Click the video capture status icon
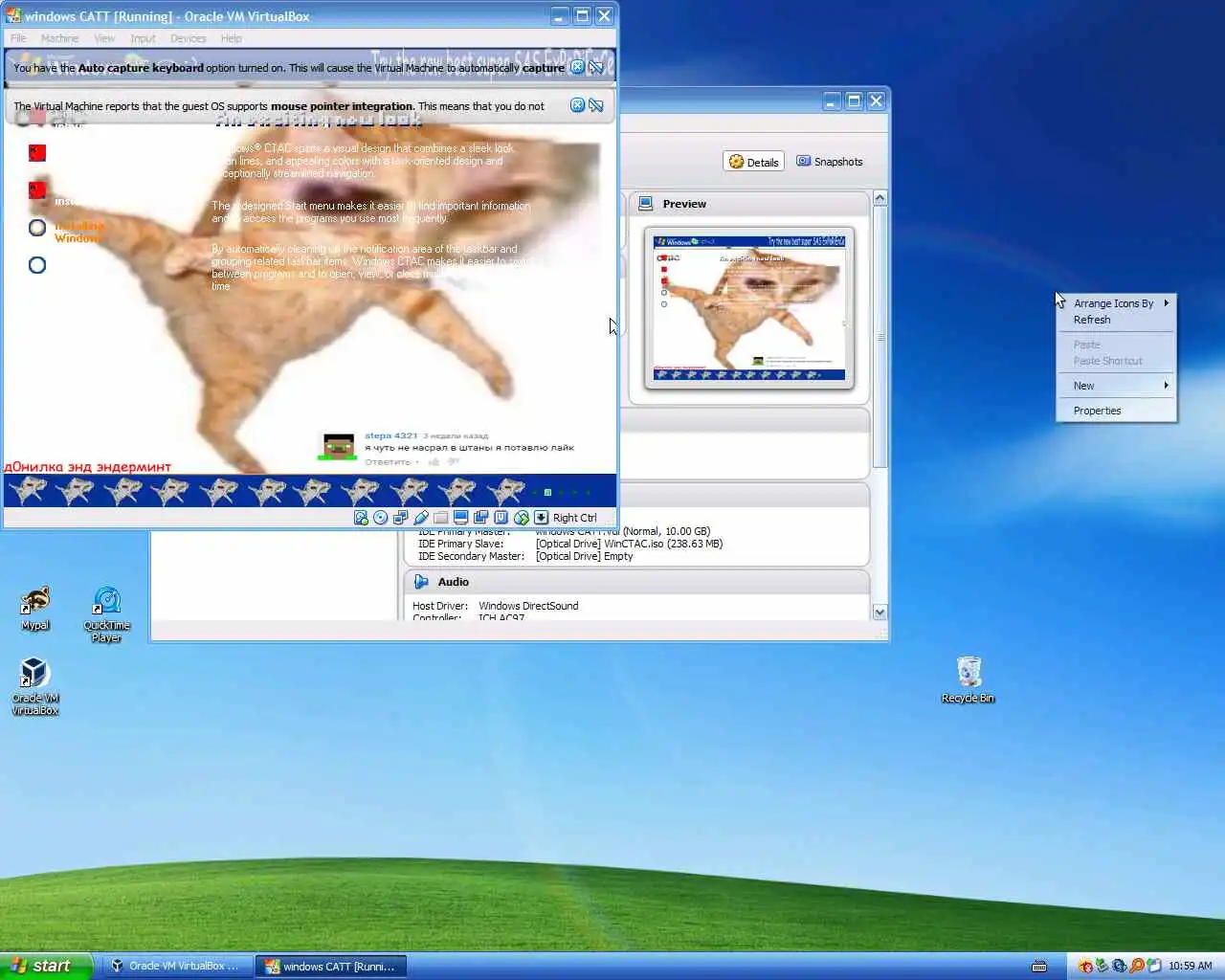 pyautogui.click(x=481, y=518)
